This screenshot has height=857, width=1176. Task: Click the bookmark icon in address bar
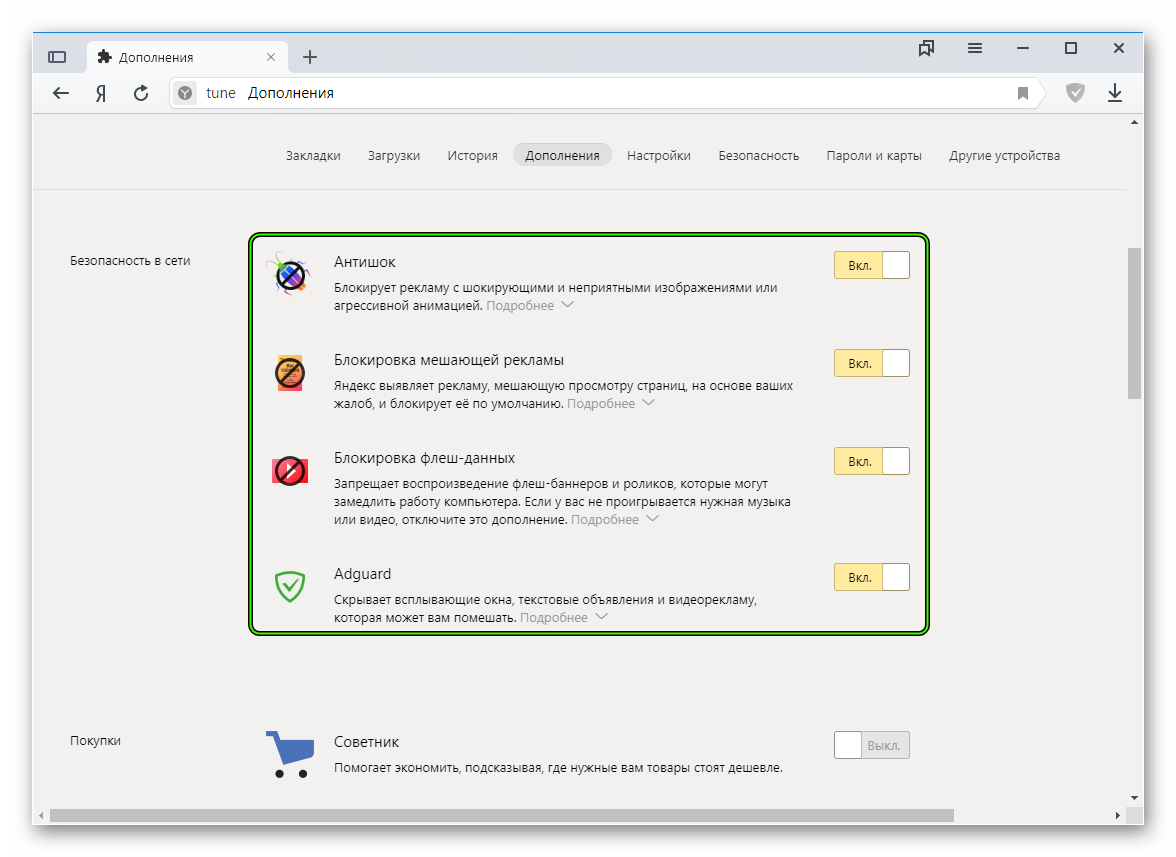click(x=1022, y=93)
